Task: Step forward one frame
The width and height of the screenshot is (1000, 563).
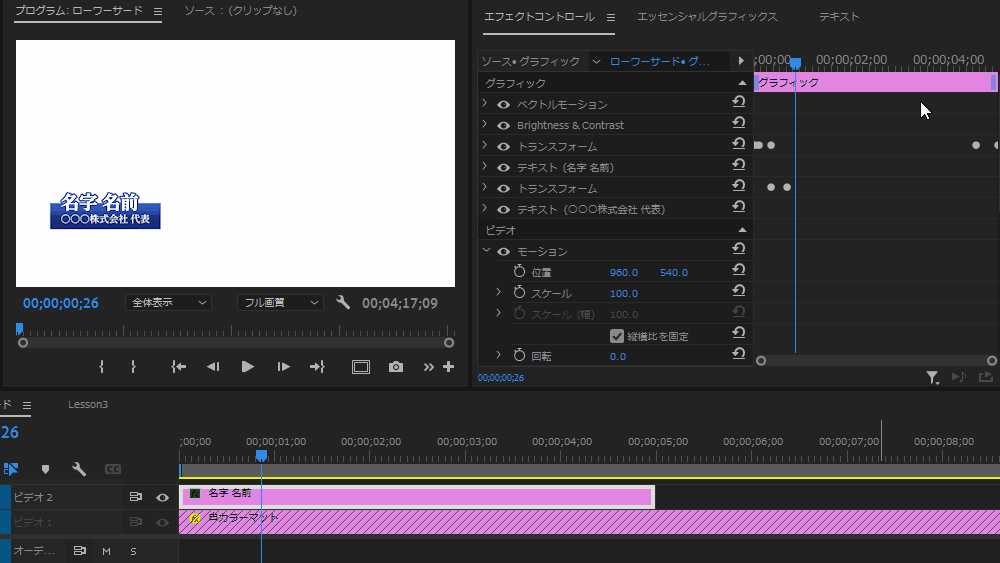Action: tap(283, 367)
